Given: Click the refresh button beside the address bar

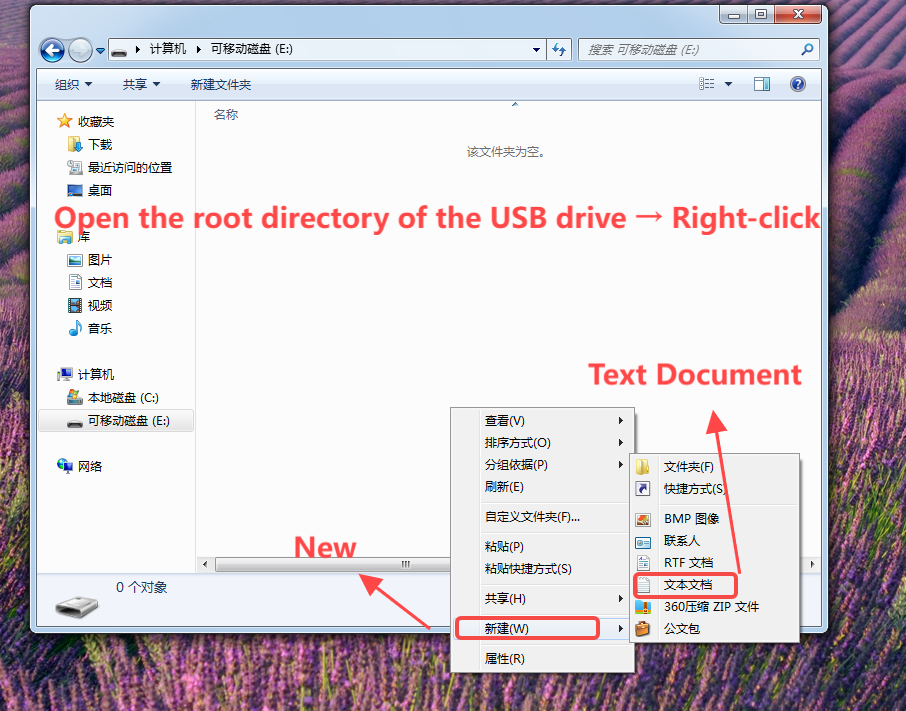Looking at the screenshot, I should pos(559,48).
